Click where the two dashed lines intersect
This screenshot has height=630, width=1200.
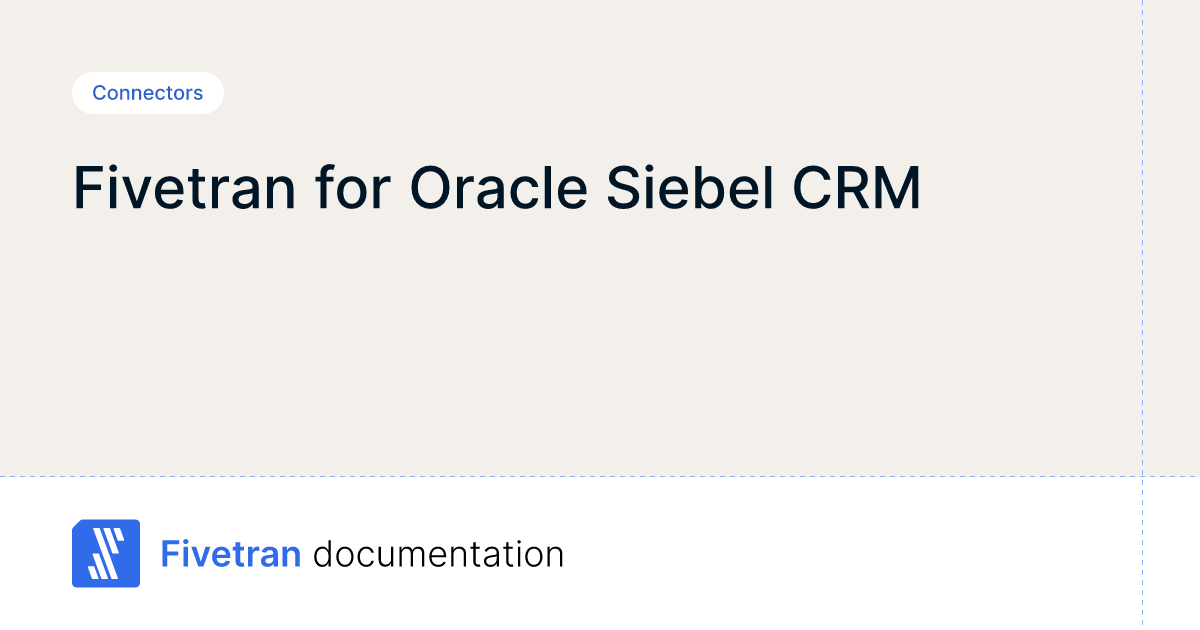pos(1142,476)
